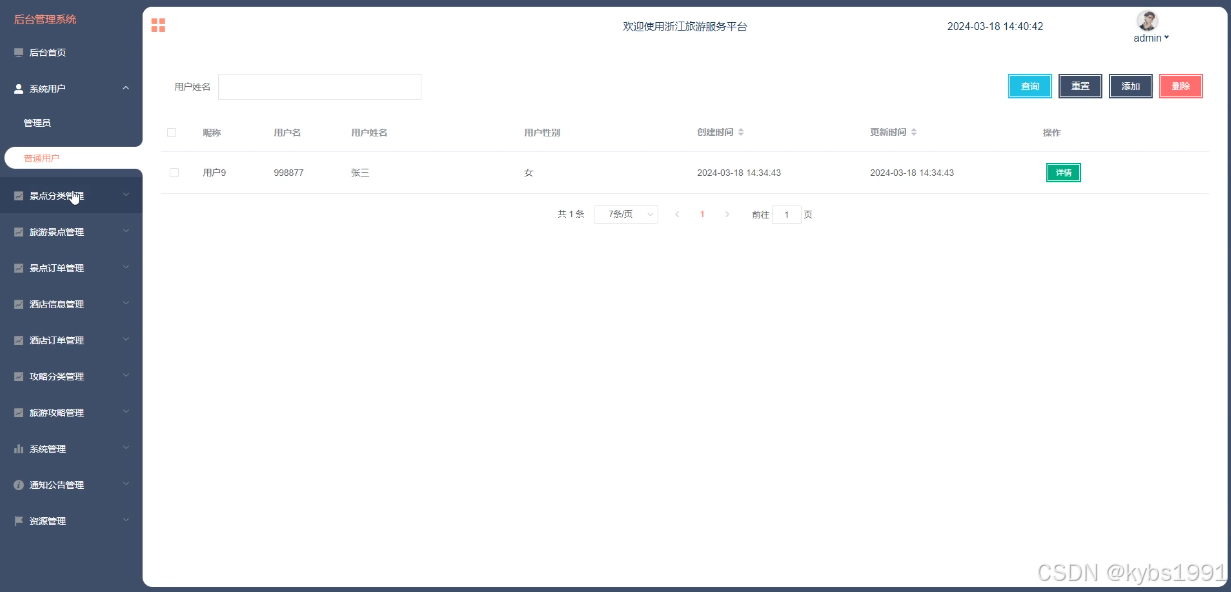
Task: Click the 通知公告管理 info icon
Action: pyautogui.click(x=18, y=485)
